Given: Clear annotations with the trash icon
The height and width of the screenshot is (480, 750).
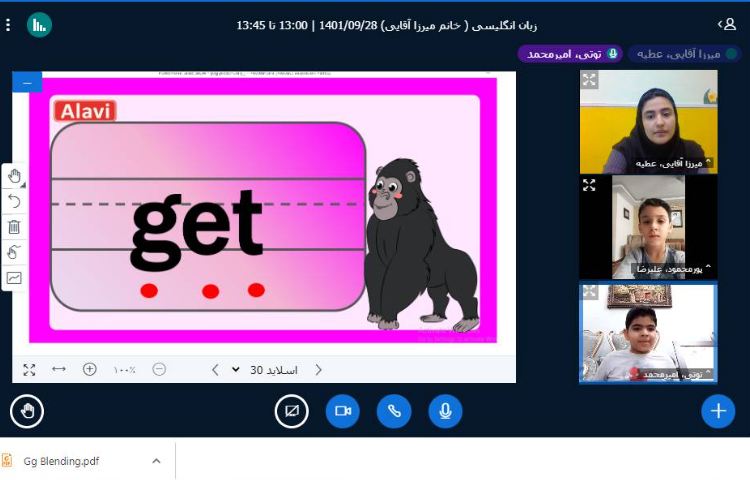Looking at the screenshot, I should (x=14, y=227).
